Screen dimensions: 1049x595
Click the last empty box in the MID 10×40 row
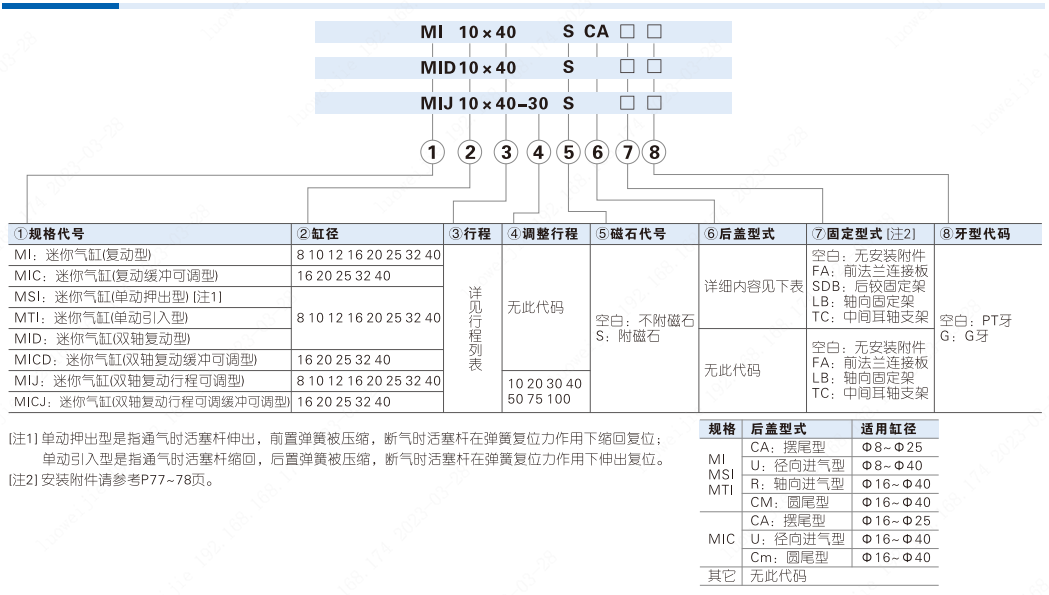pos(654,67)
